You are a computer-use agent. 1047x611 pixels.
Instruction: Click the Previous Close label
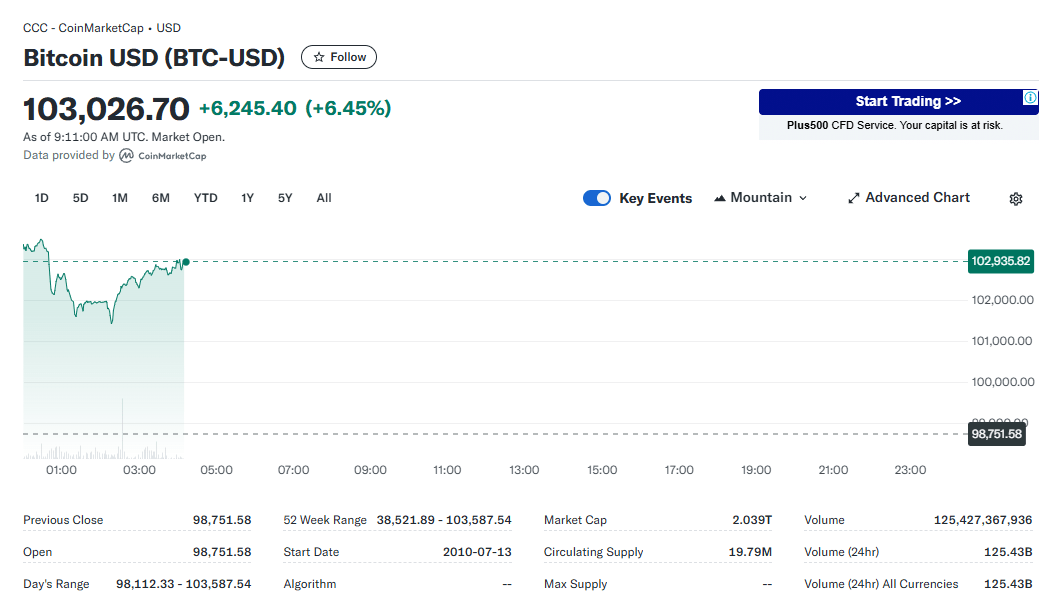[63, 520]
